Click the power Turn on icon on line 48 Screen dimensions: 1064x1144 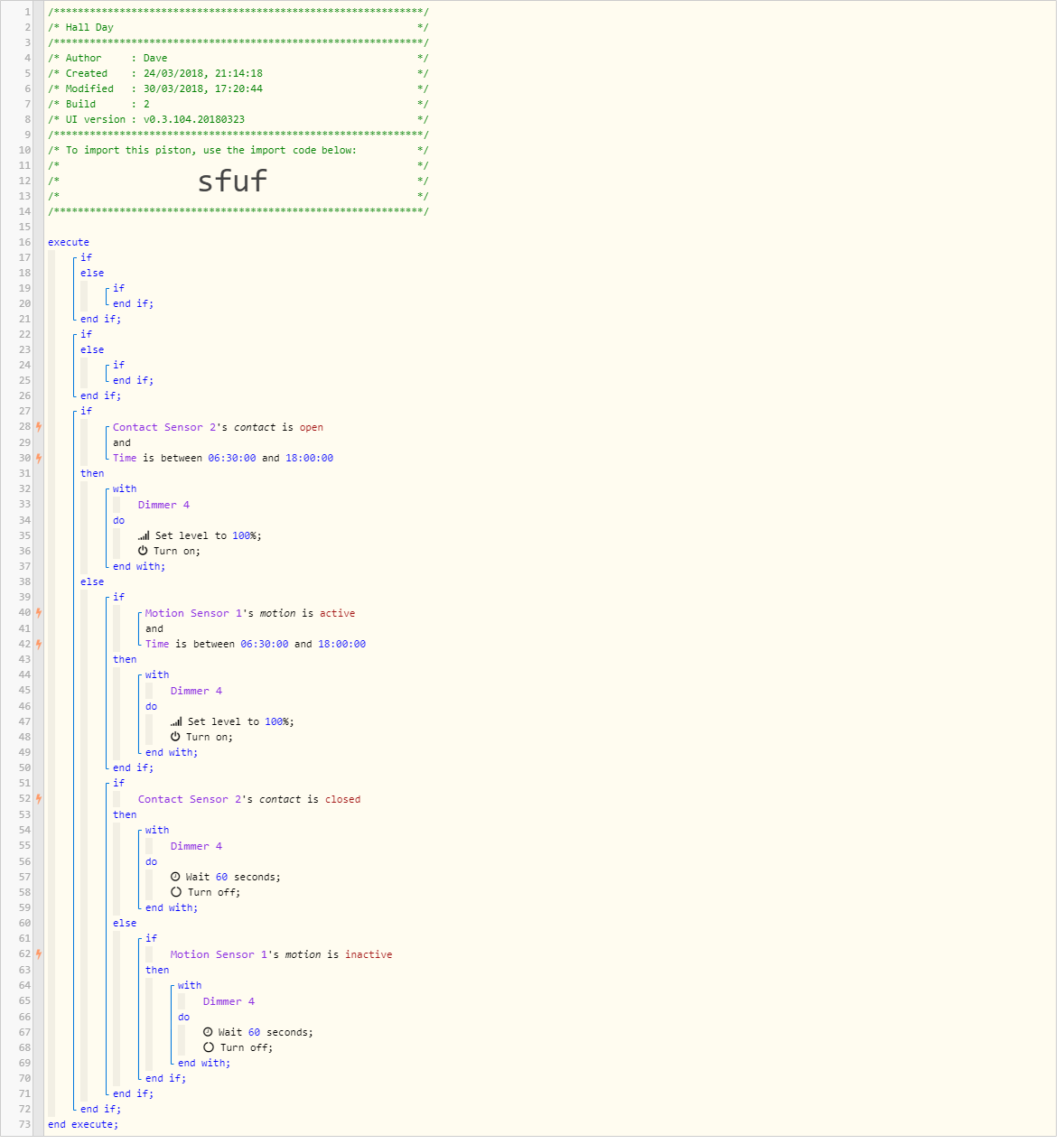click(175, 737)
